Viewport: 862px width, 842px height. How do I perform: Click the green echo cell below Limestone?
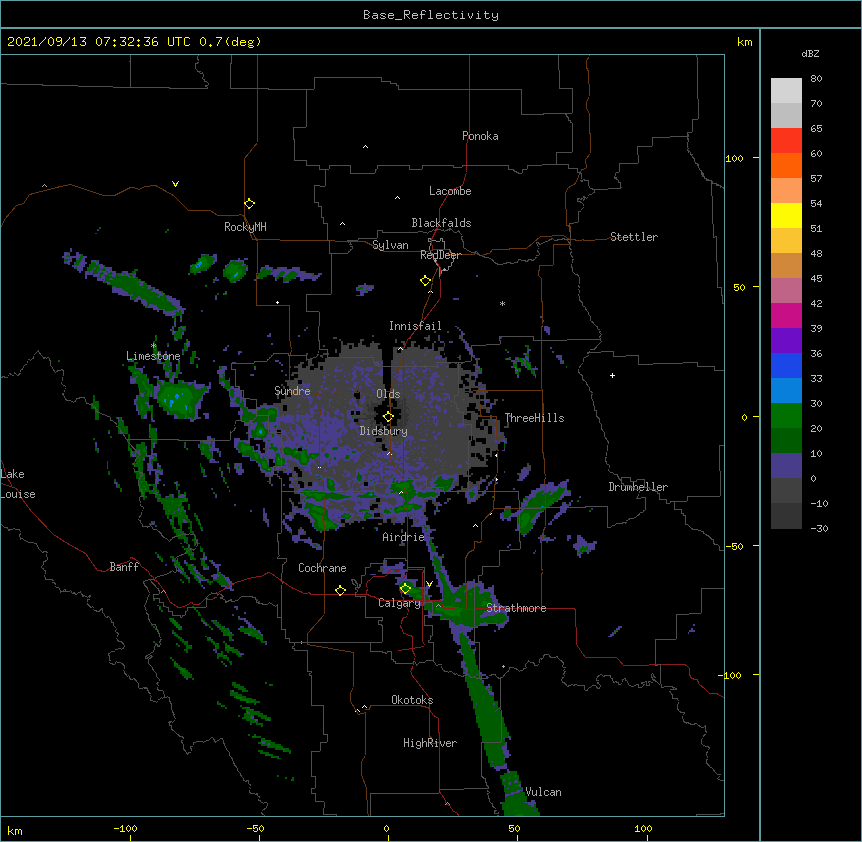pos(179,398)
